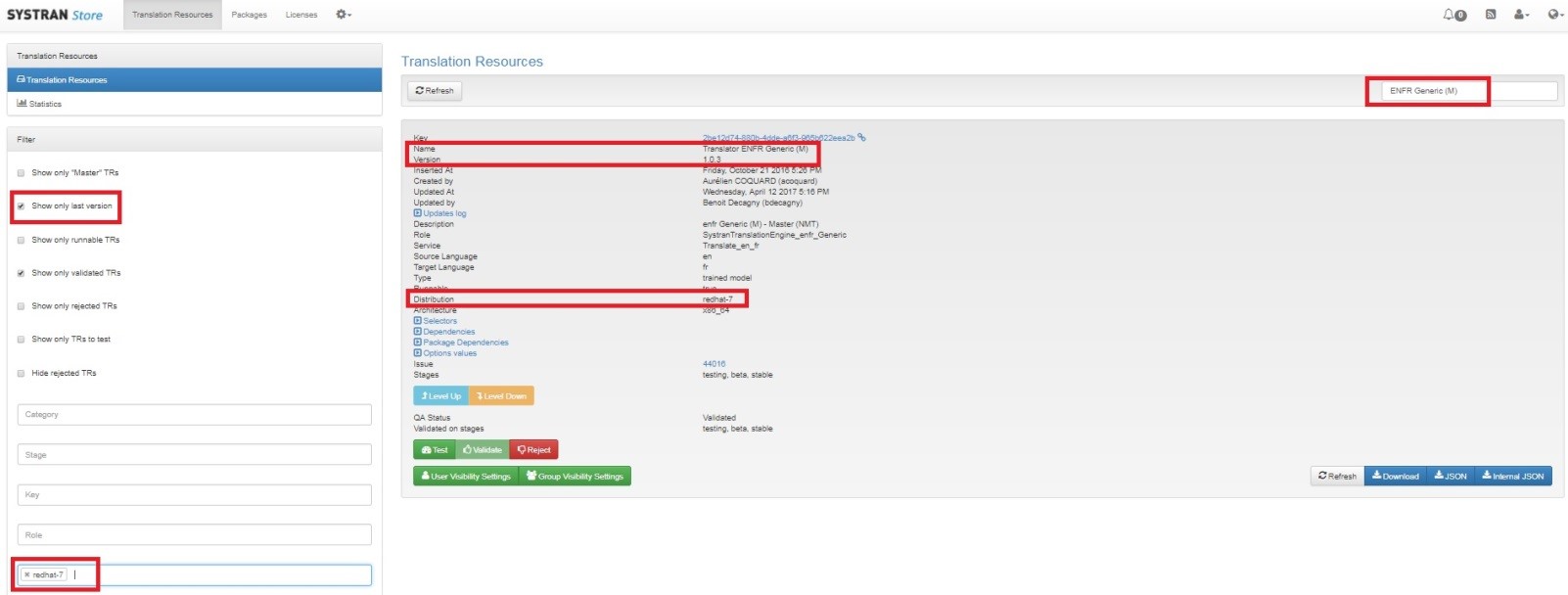Image resolution: width=1568 pixels, height=595 pixels.
Task: Enable Show only TRs to test
Action: [21, 340]
